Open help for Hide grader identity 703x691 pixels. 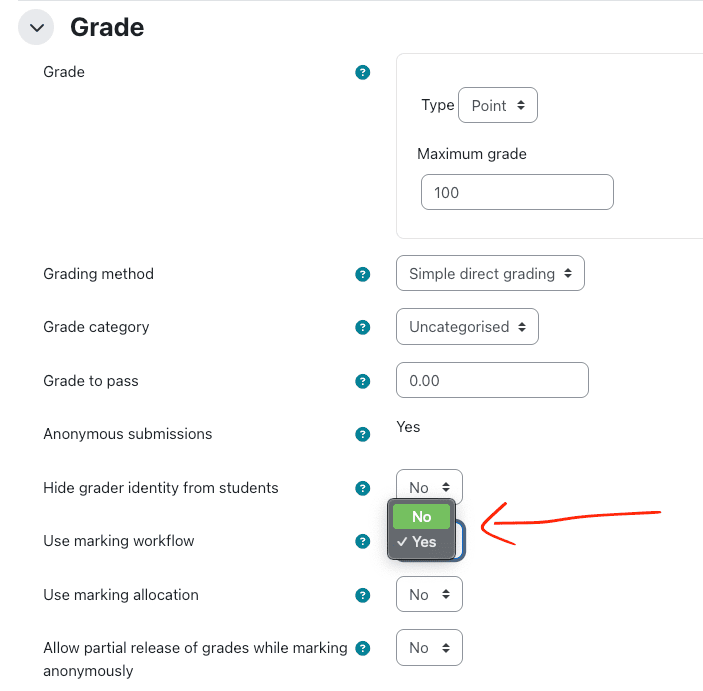point(363,488)
